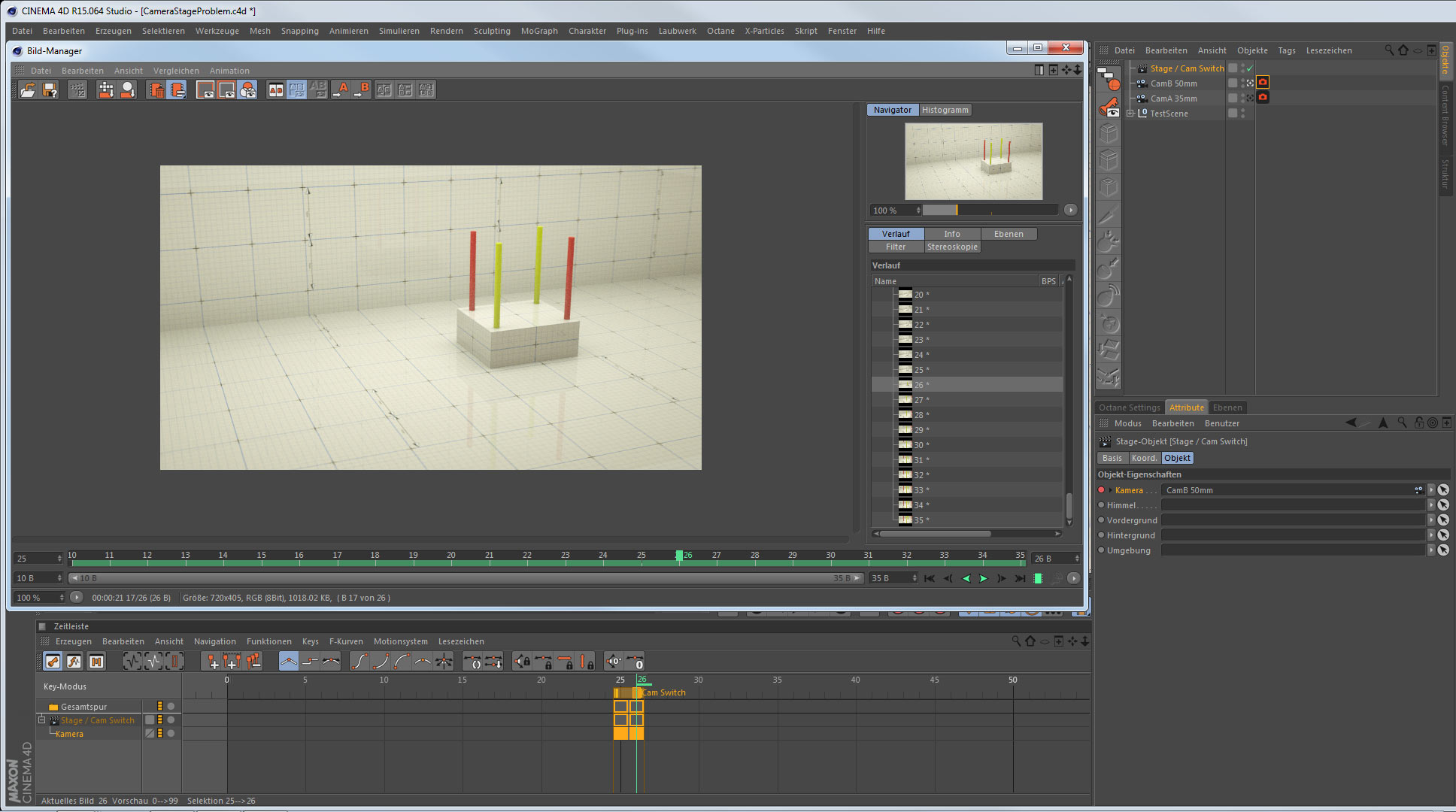Toggle Stage / Cam Switch green checkmark
This screenshot has width=1456, height=812.
(1250, 68)
